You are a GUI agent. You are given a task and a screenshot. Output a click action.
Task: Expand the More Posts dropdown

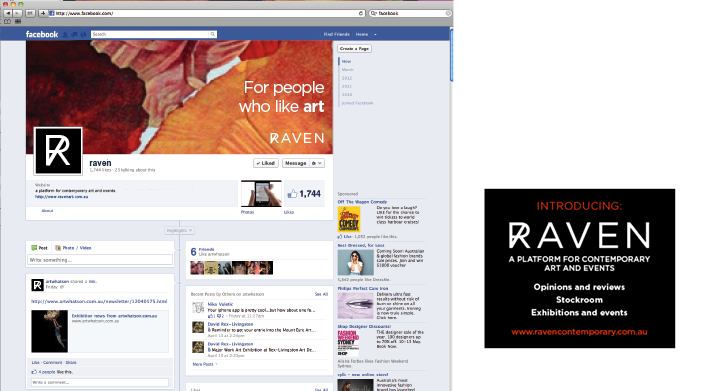coord(205,364)
